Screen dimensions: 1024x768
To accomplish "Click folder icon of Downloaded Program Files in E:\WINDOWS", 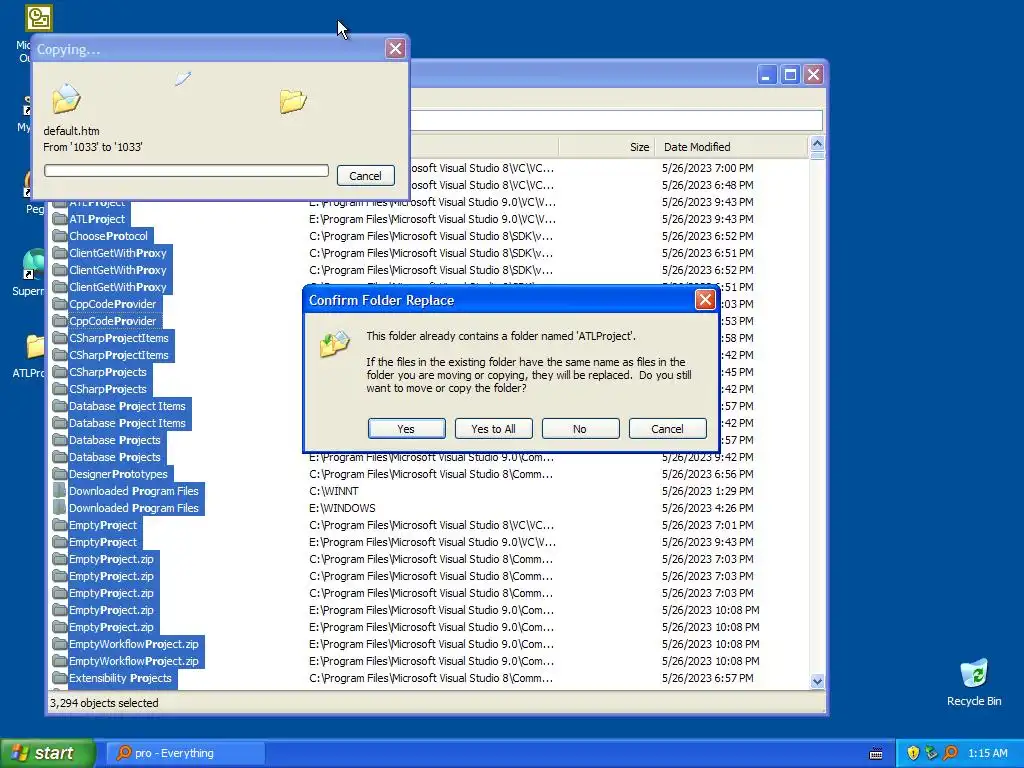I will [59, 507].
